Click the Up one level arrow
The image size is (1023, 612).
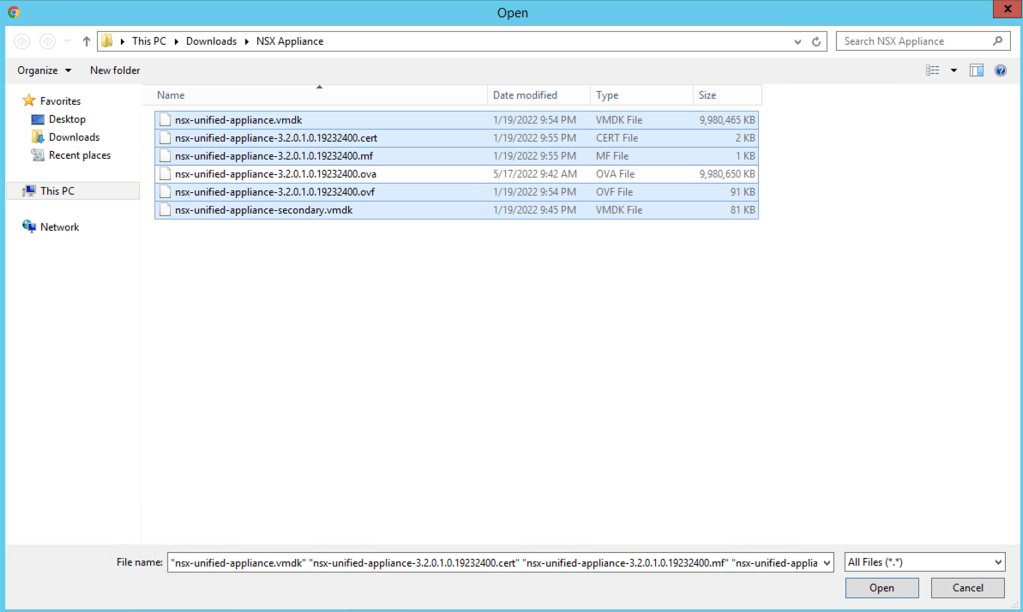coord(86,42)
